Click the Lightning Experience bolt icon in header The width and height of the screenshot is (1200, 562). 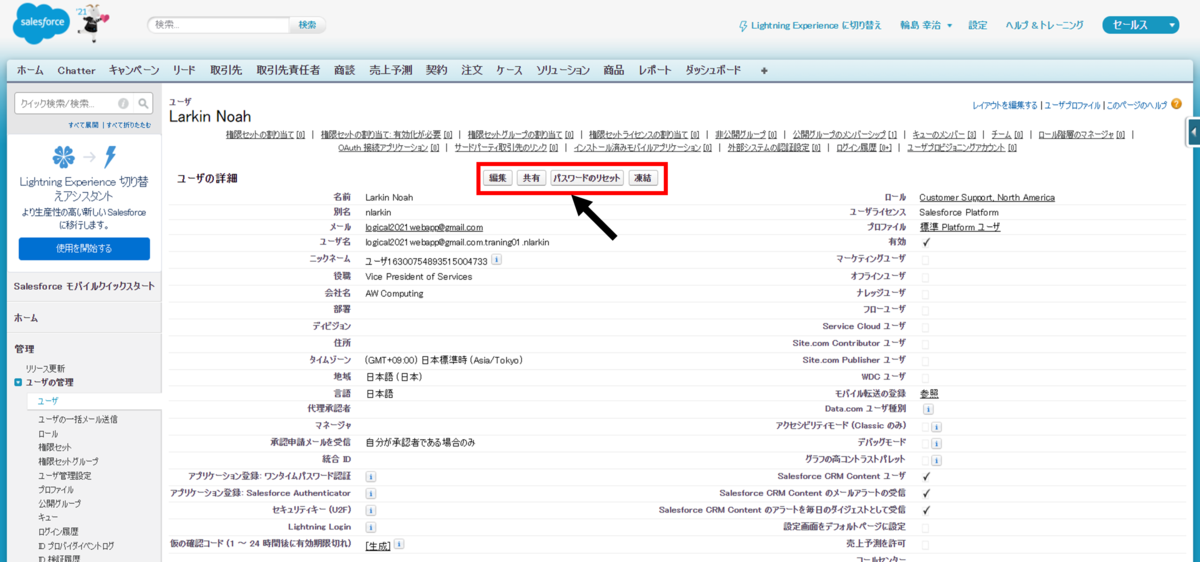point(742,25)
